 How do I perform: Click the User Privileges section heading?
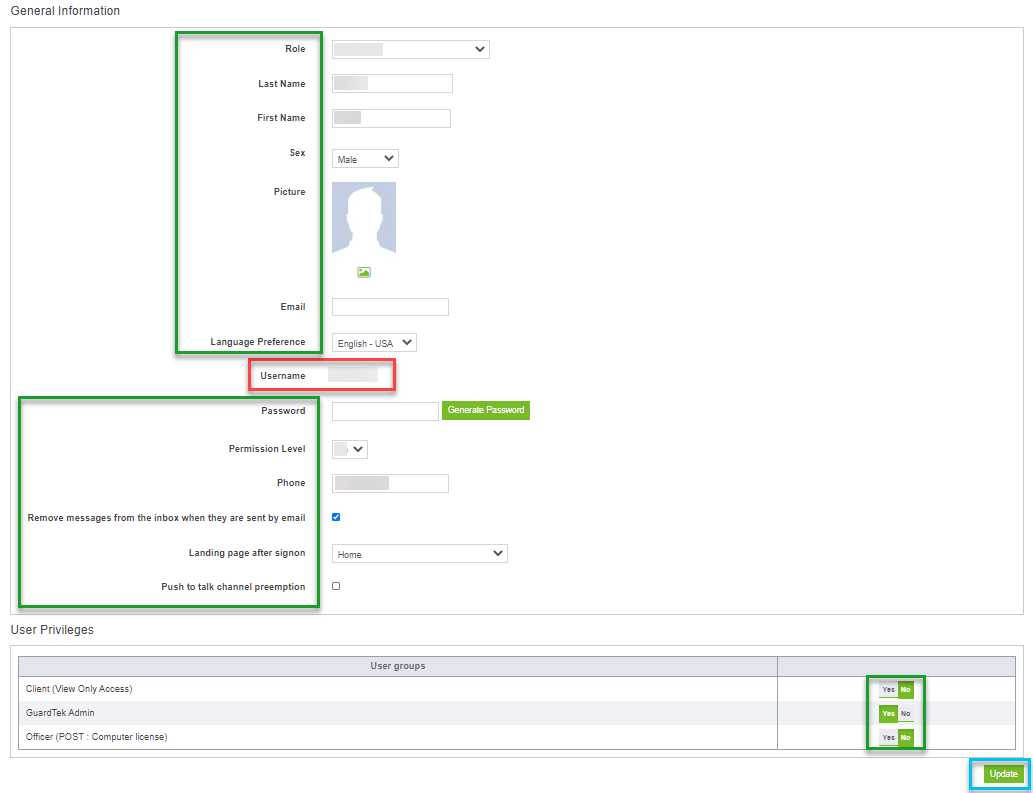click(x=52, y=630)
